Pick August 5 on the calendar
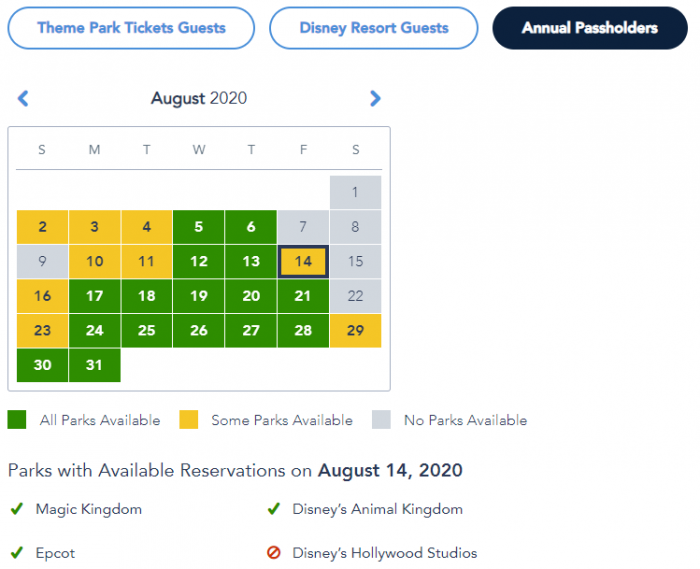Image resolution: width=700 pixels, height=569 pixels. pos(199,227)
